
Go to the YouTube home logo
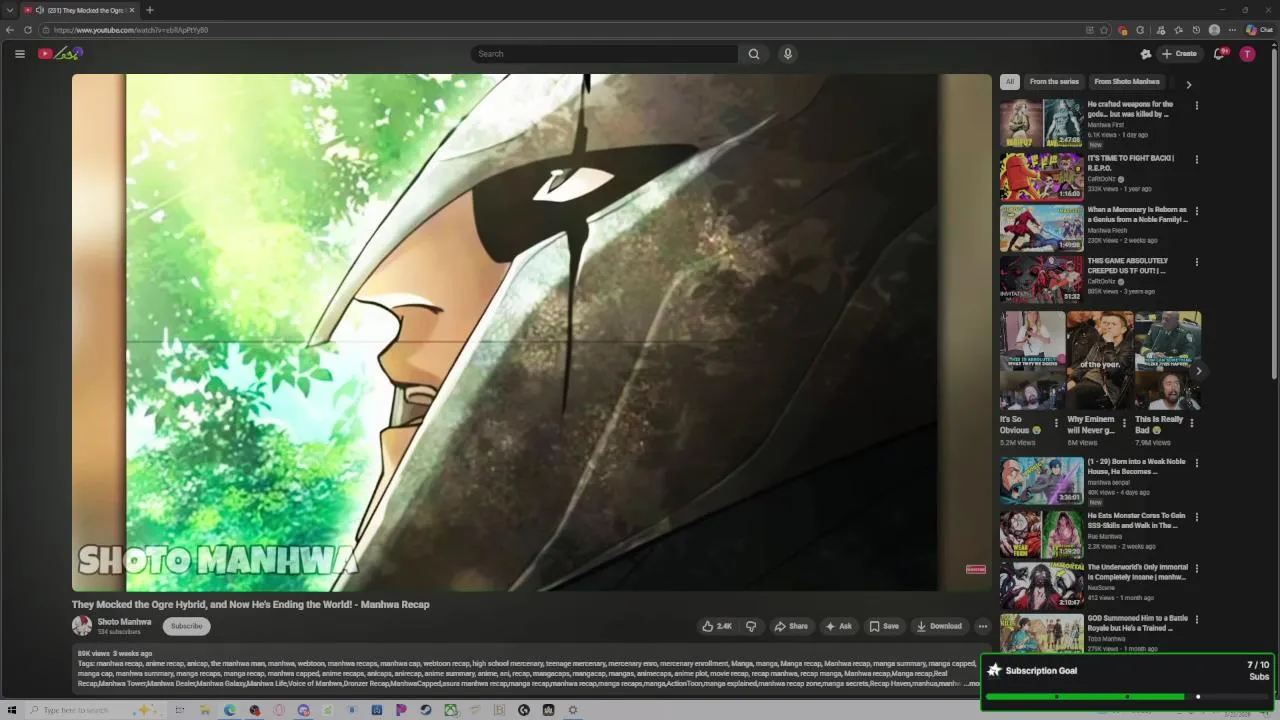pos(60,54)
